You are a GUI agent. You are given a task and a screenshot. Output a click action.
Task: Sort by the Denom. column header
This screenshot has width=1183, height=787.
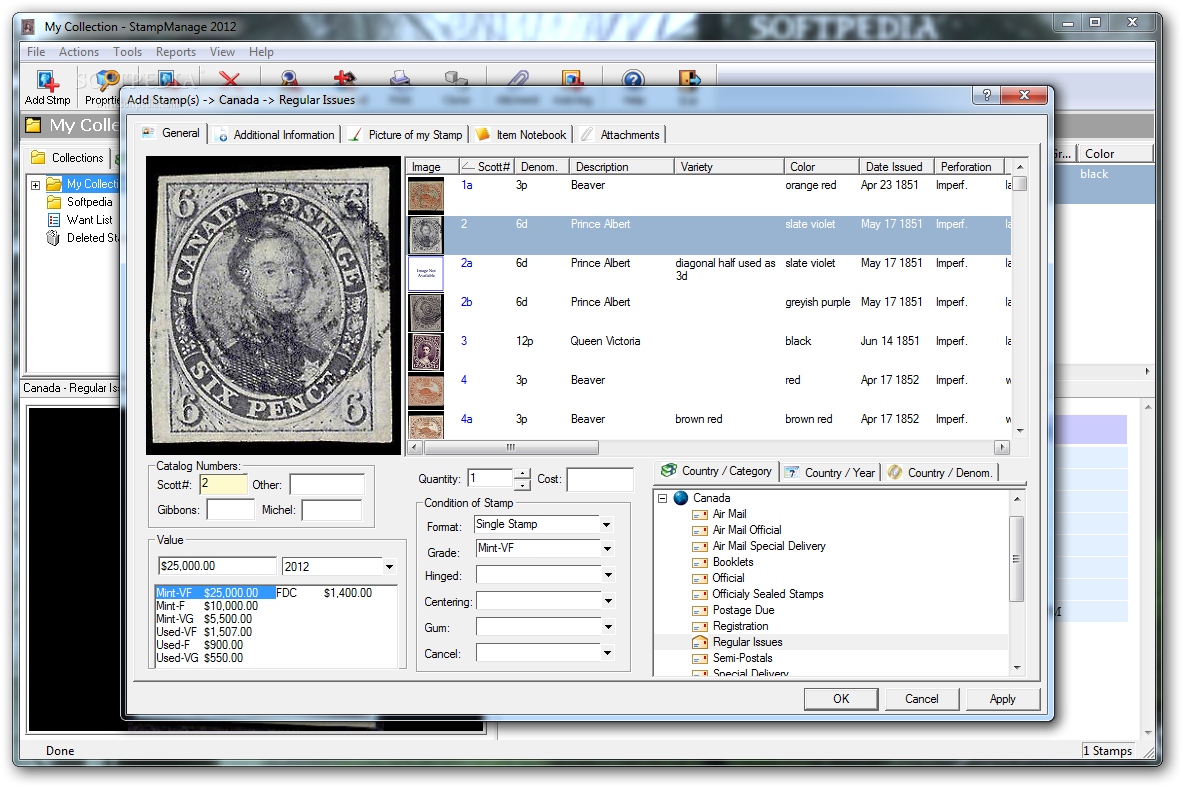540,167
